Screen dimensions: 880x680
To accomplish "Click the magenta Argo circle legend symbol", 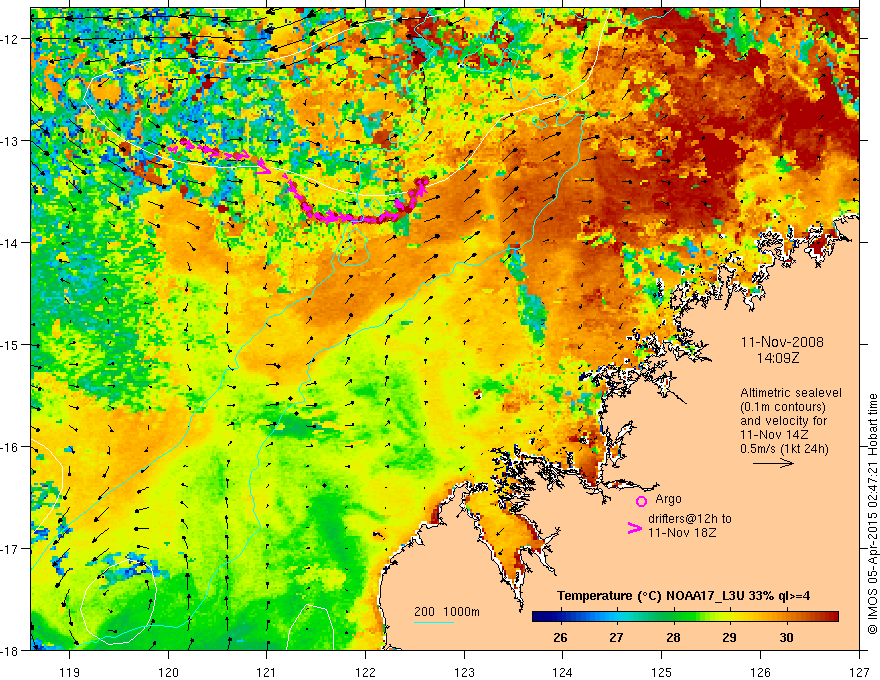I will pos(641,501).
